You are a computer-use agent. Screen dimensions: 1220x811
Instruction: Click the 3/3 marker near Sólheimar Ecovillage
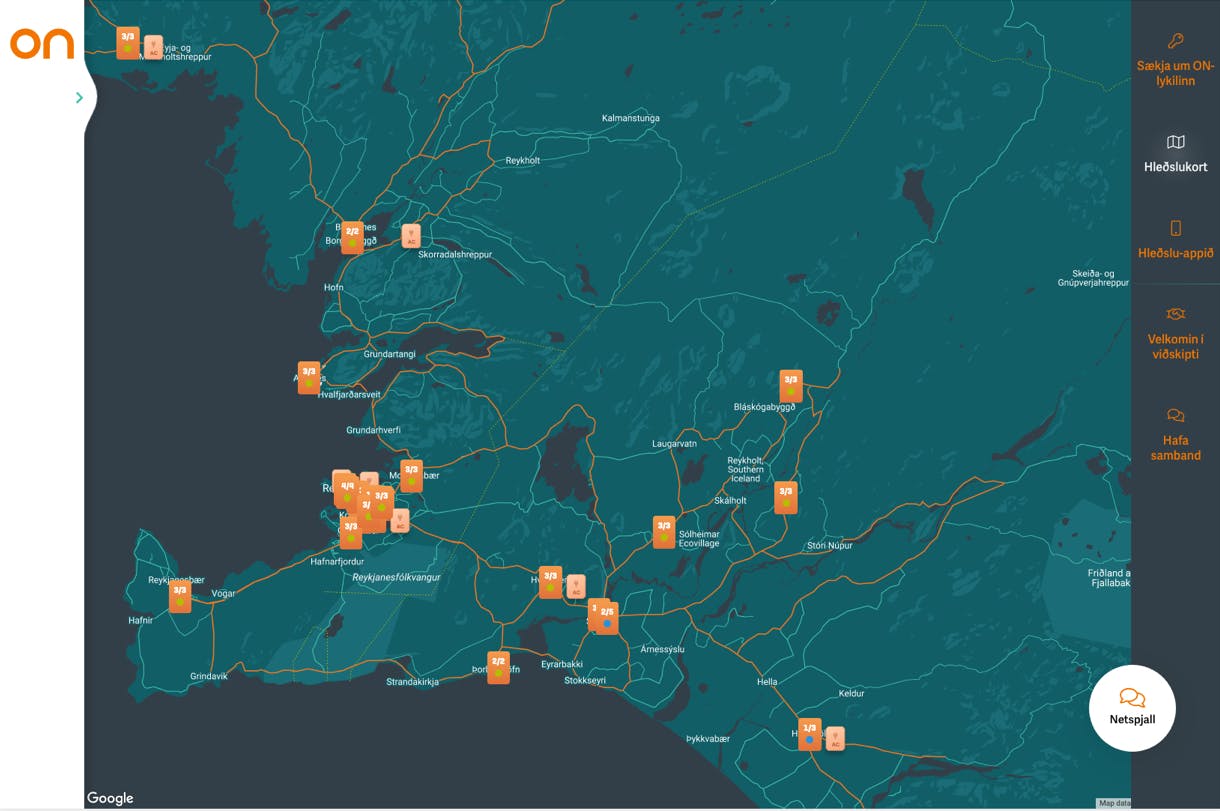pos(664,531)
